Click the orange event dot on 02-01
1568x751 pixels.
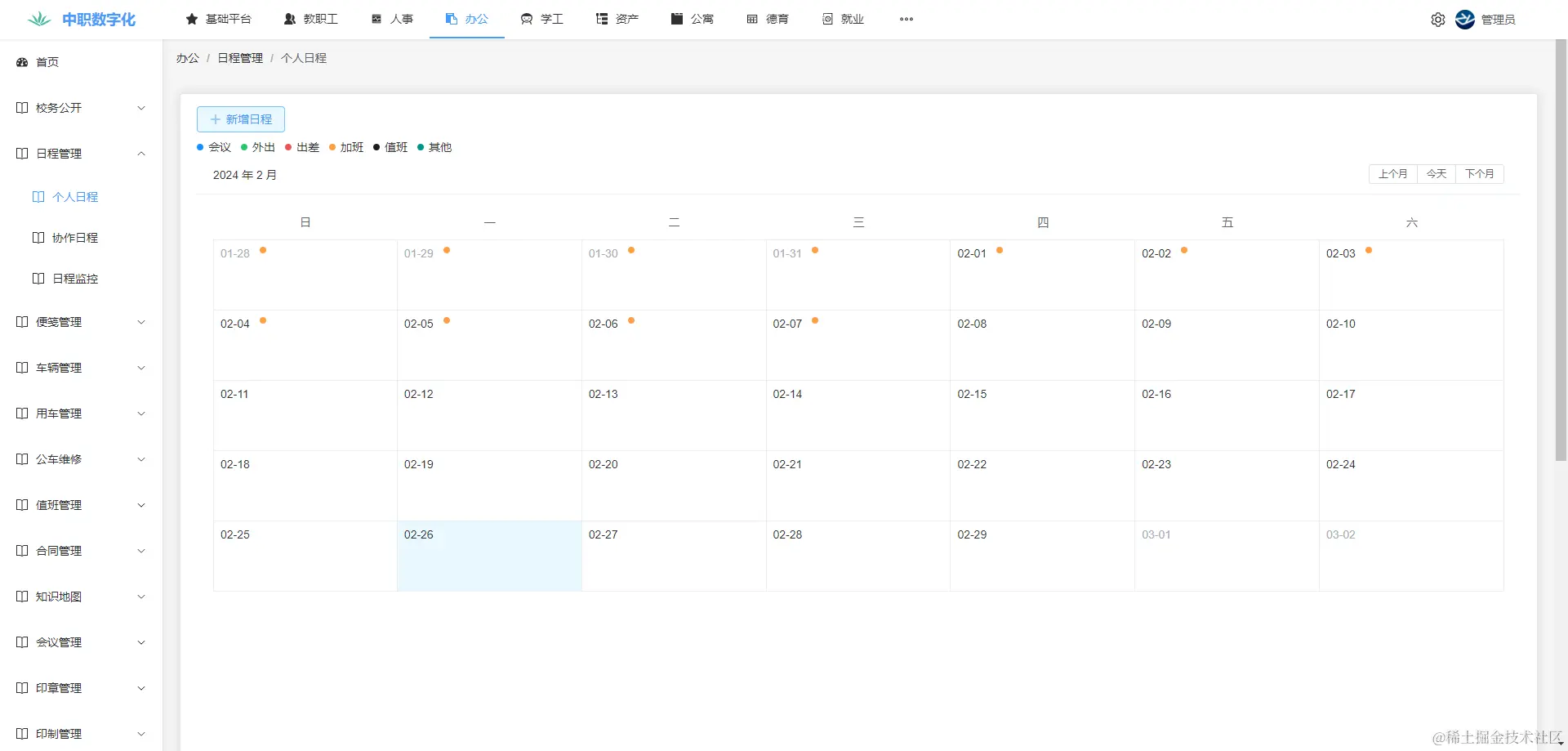pyautogui.click(x=1000, y=250)
